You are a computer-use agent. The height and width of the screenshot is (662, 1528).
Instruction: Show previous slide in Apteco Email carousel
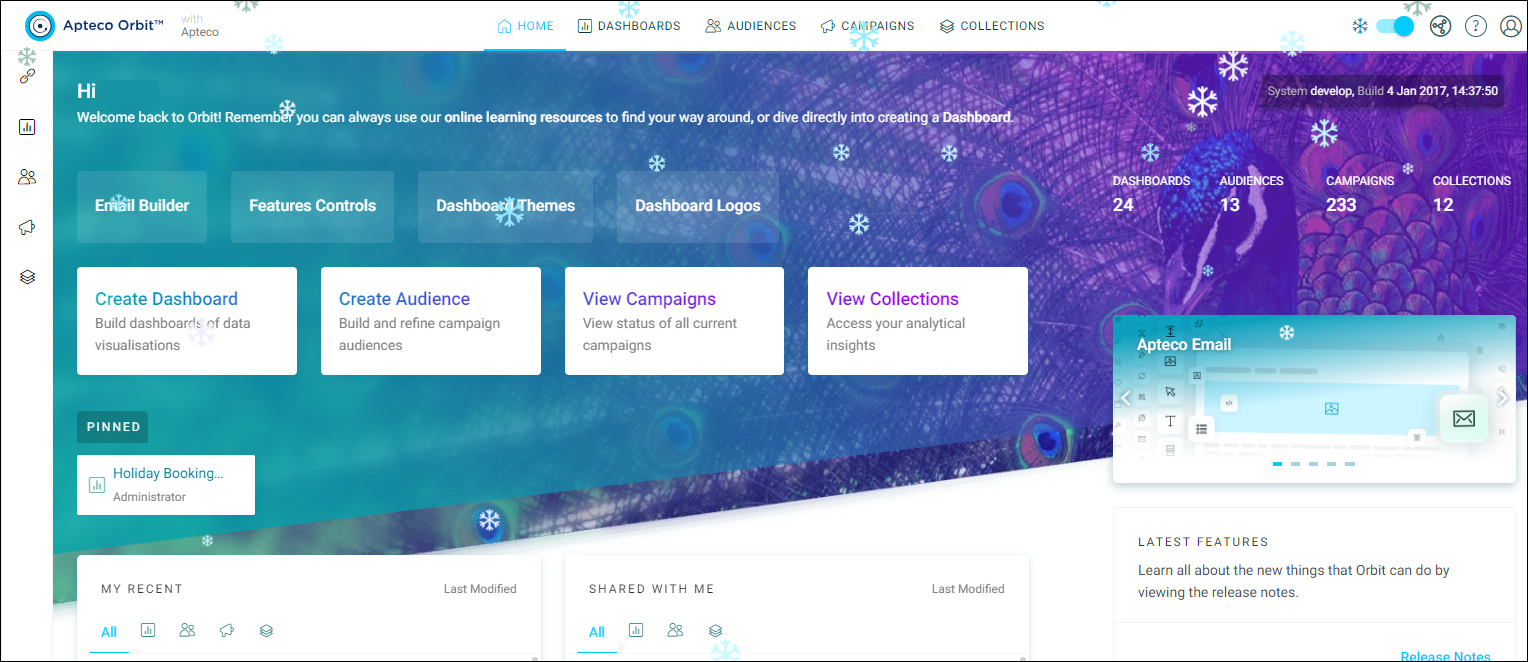point(1126,398)
